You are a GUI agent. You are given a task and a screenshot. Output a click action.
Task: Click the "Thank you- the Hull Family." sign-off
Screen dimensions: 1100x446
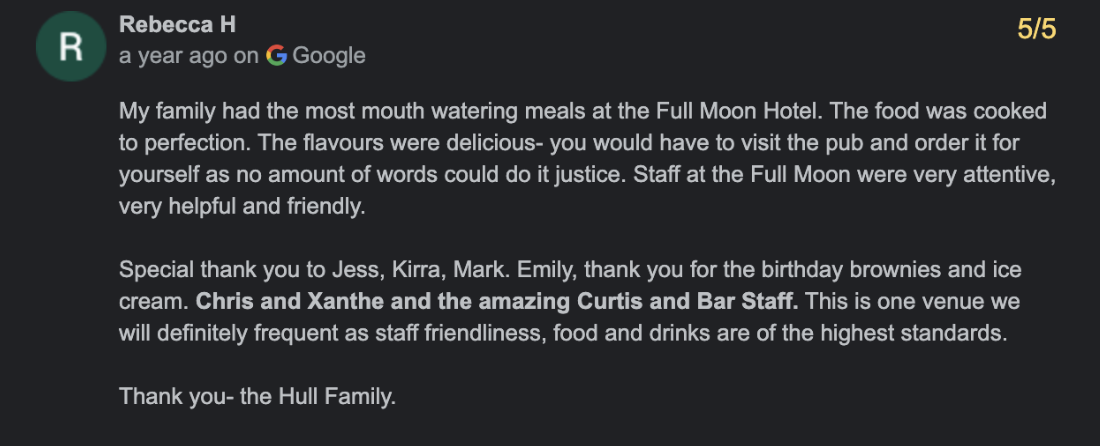click(258, 396)
